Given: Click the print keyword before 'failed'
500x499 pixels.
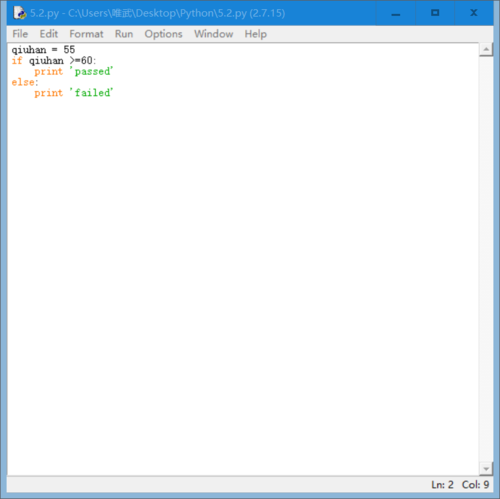Looking at the screenshot, I should pyautogui.click(x=49, y=93).
